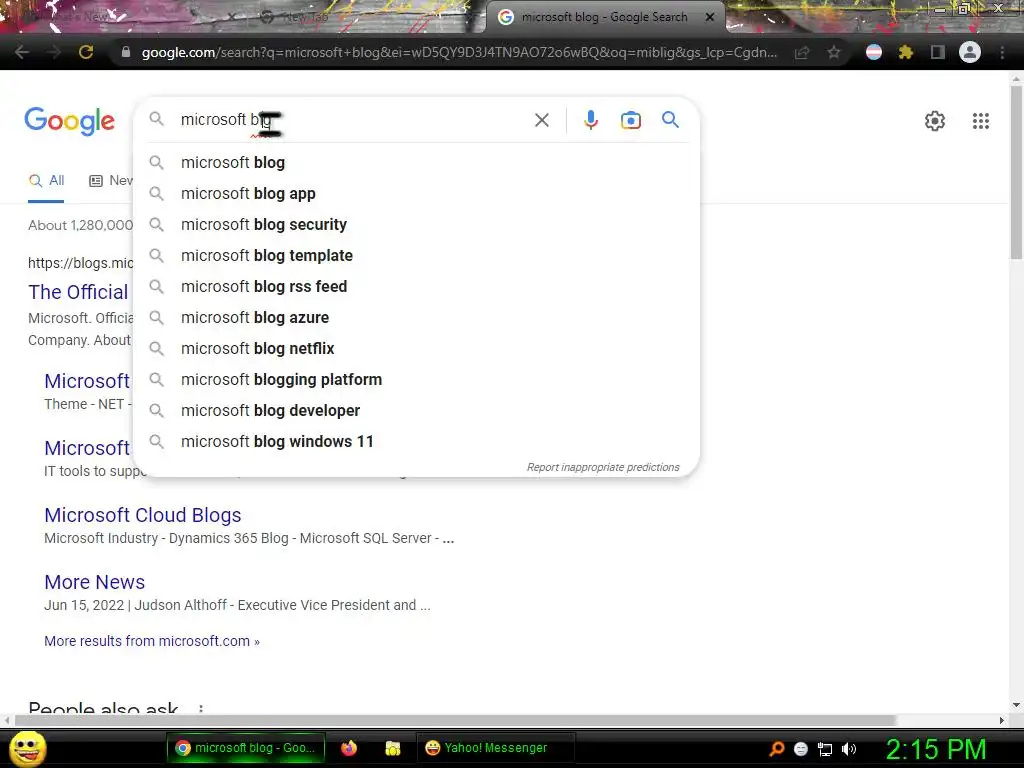This screenshot has height=768, width=1024.
Task: Open People also ask options dots
Action: click(x=201, y=709)
